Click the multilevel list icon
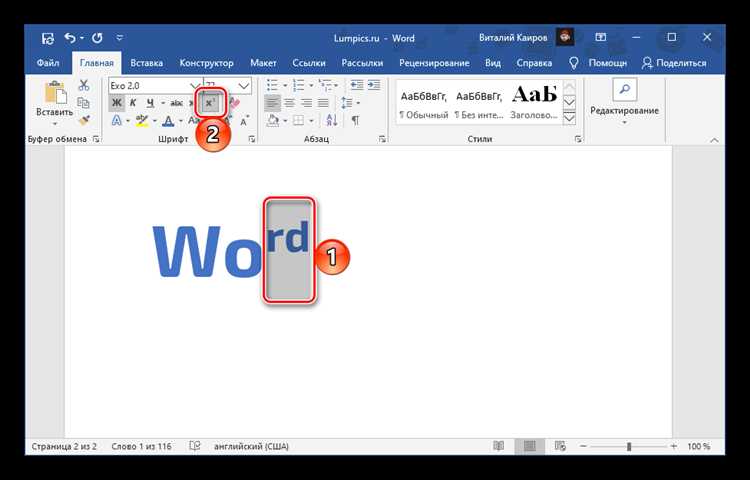This screenshot has width=750, height=480. coord(325,85)
